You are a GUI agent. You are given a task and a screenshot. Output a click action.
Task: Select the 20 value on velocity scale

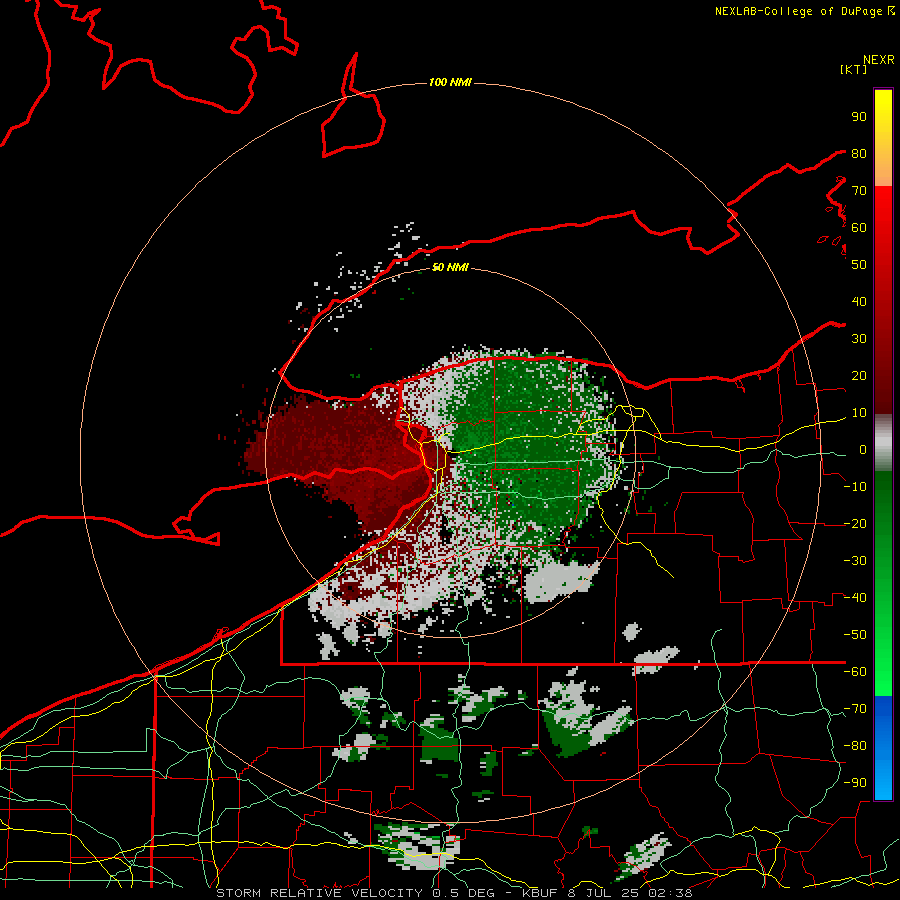click(x=859, y=375)
